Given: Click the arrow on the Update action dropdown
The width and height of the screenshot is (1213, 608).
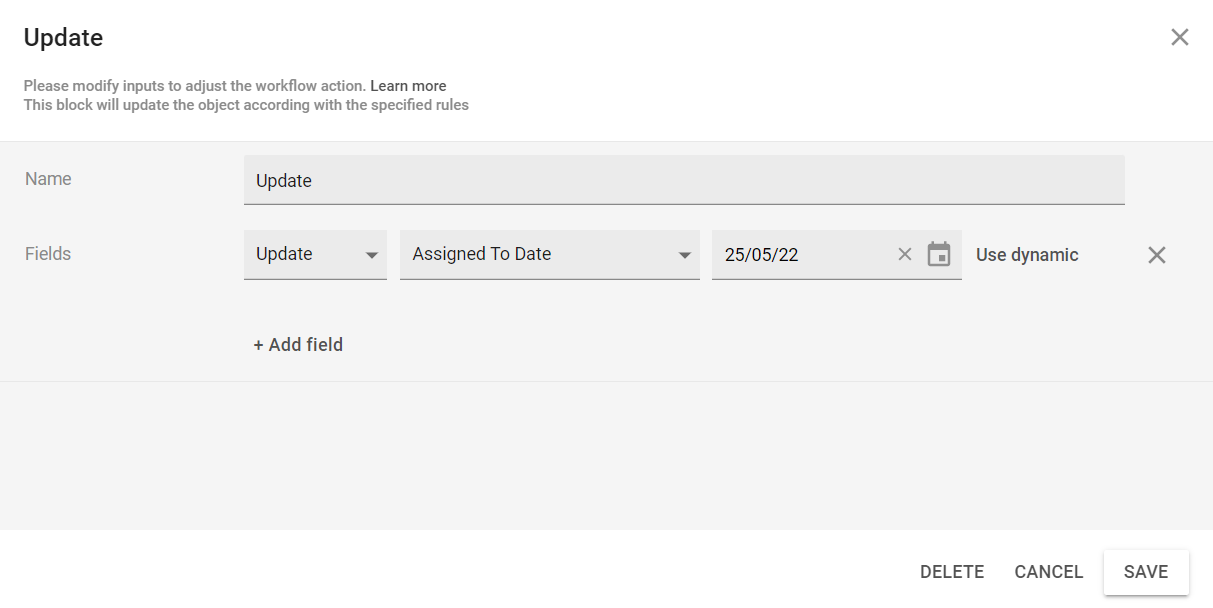Looking at the screenshot, I should tap(372, 255).
